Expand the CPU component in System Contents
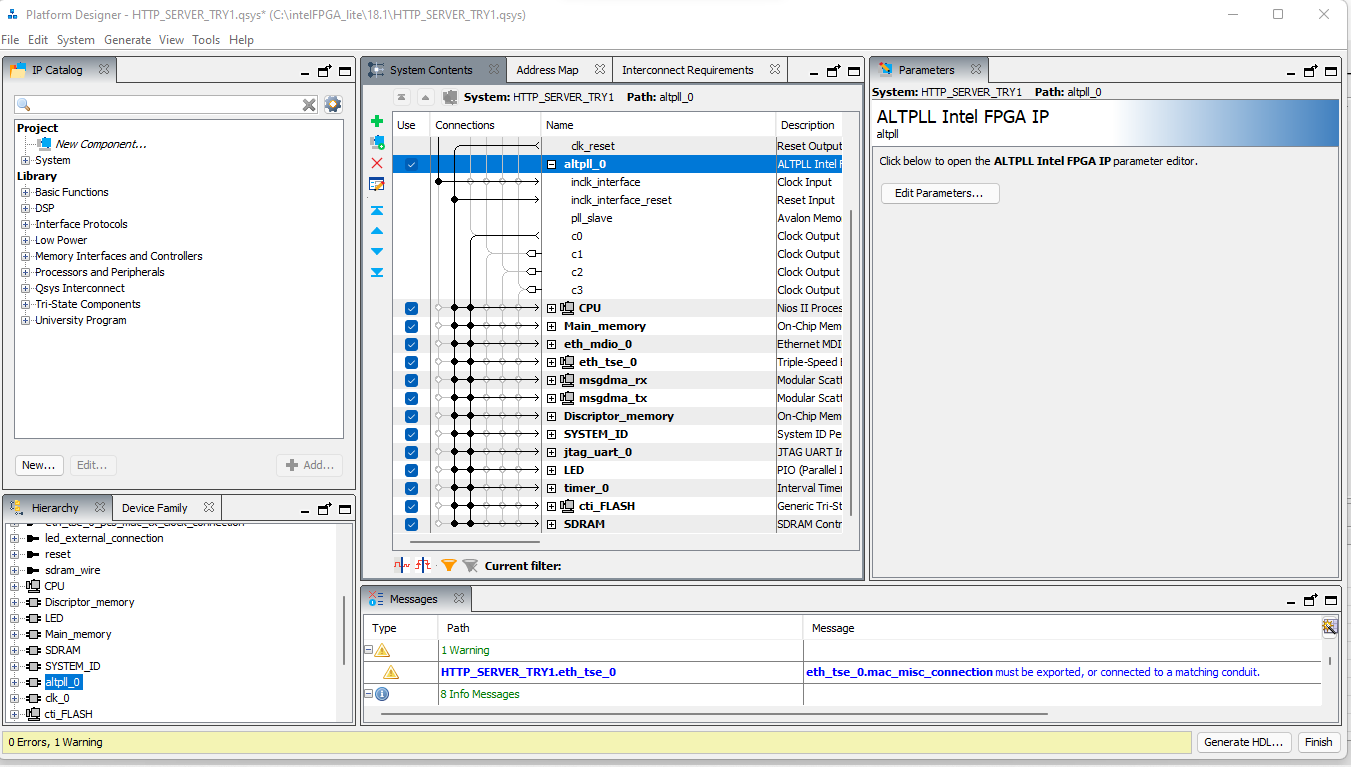This screenshot has height=767, width=1351. coord(551,308)
